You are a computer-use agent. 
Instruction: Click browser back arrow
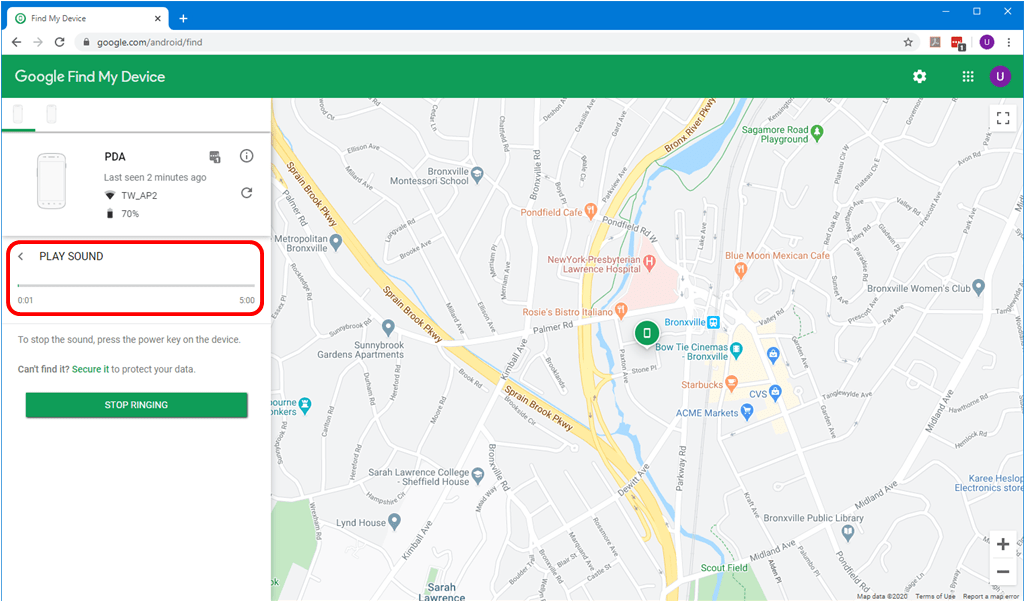point(16,42)
